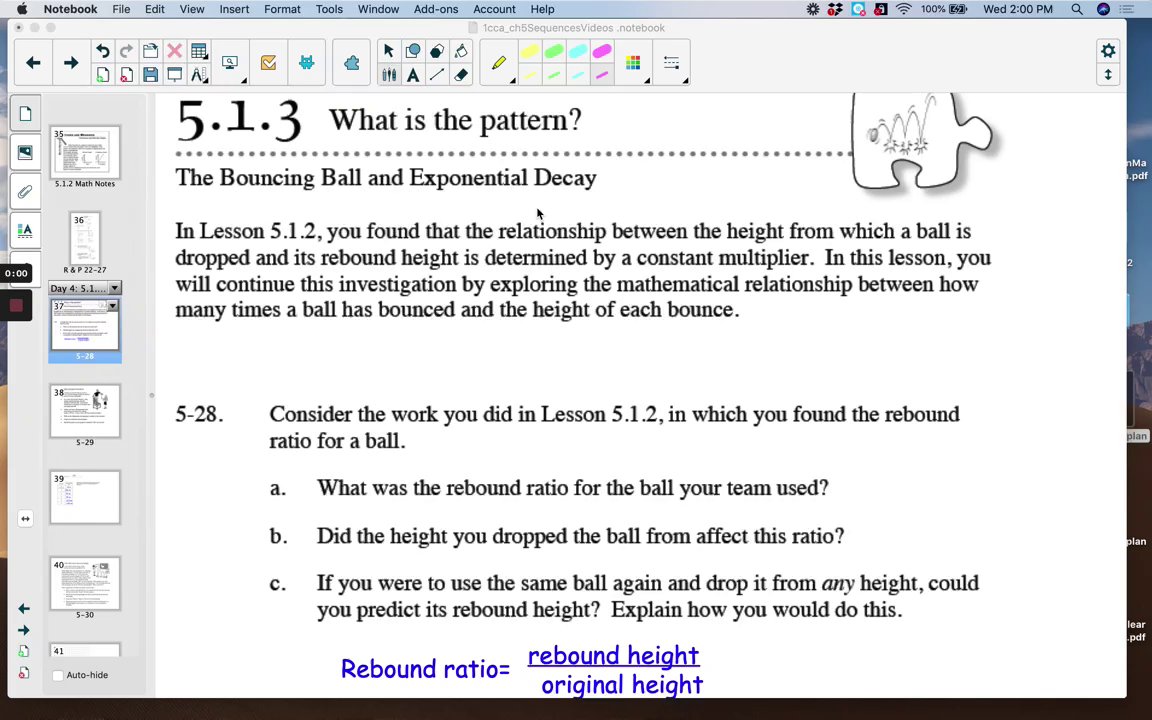Open the Response assessment checkmark icon
The width and height of the screenshot is (1152, 720).
pyautogui.click(x=268, y=63)
